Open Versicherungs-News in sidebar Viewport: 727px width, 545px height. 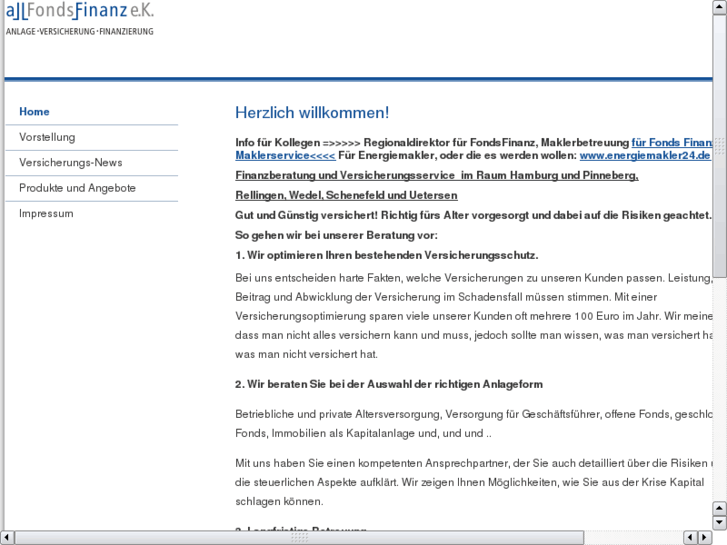(x=70, y=163)
